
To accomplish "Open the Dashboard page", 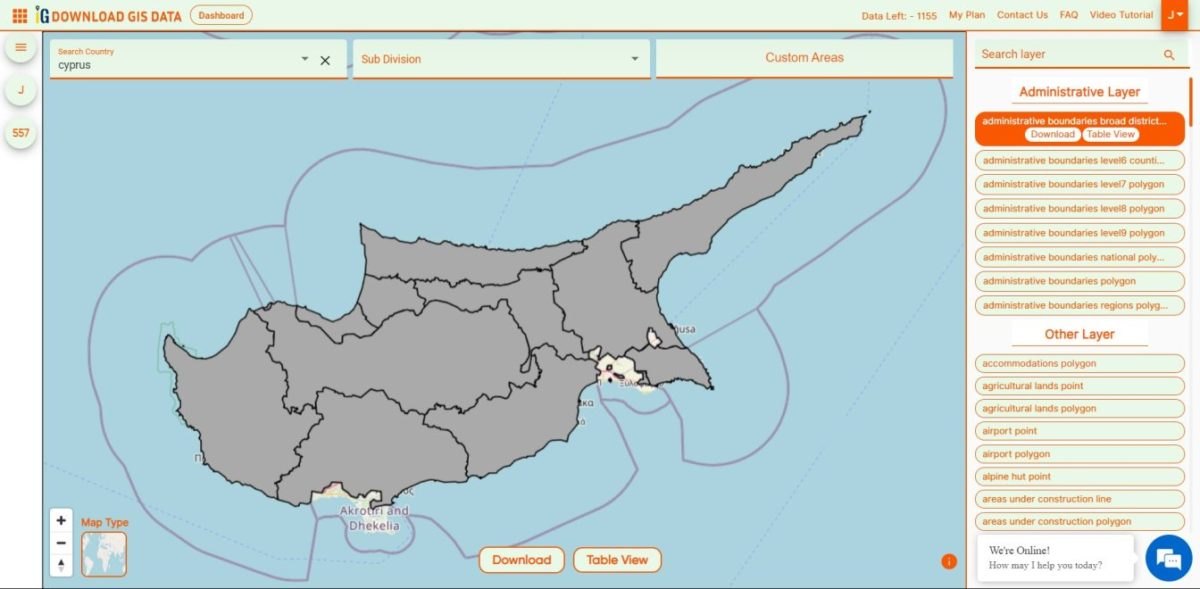I will coord(221,15).
